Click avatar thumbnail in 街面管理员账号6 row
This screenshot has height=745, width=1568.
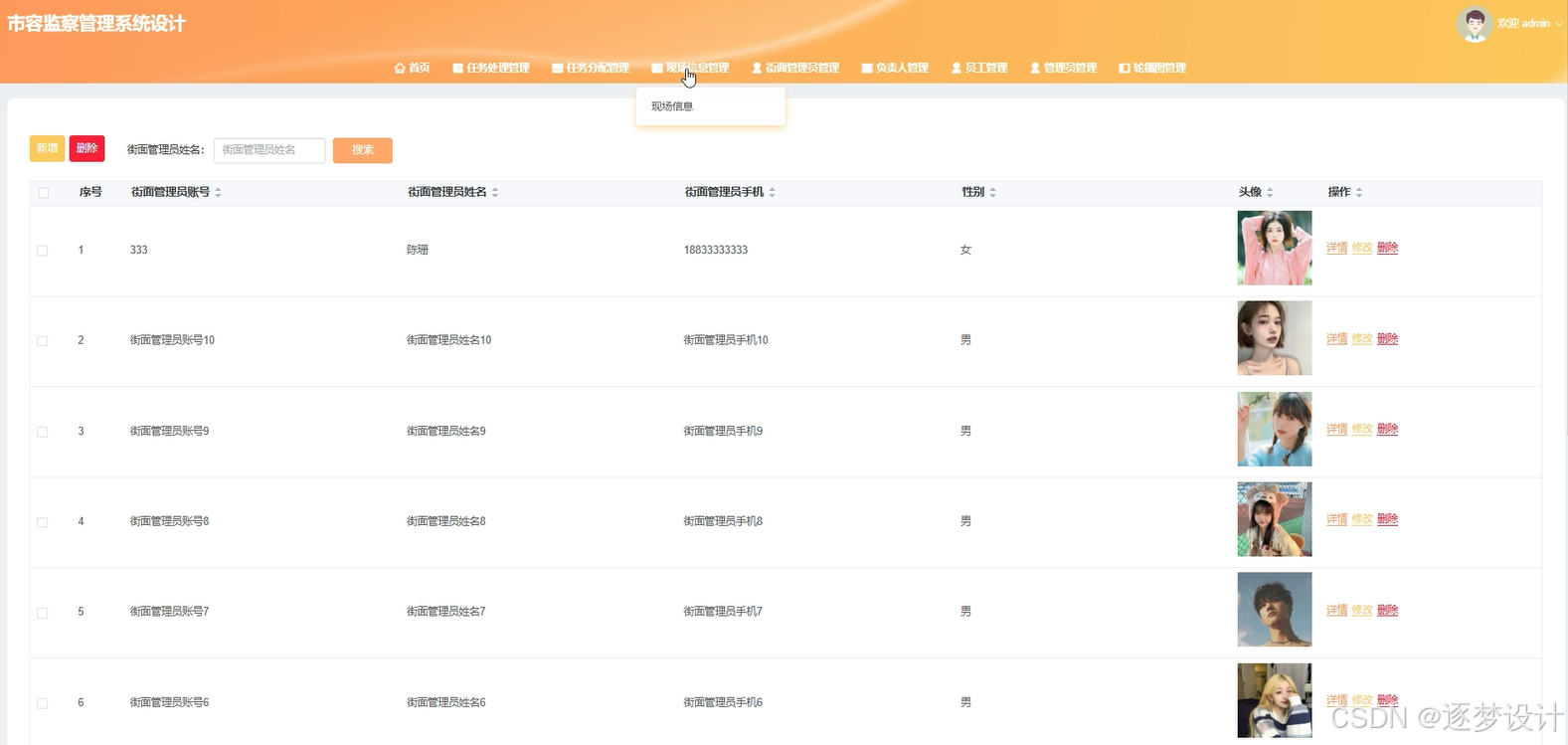click(1275, 700)
